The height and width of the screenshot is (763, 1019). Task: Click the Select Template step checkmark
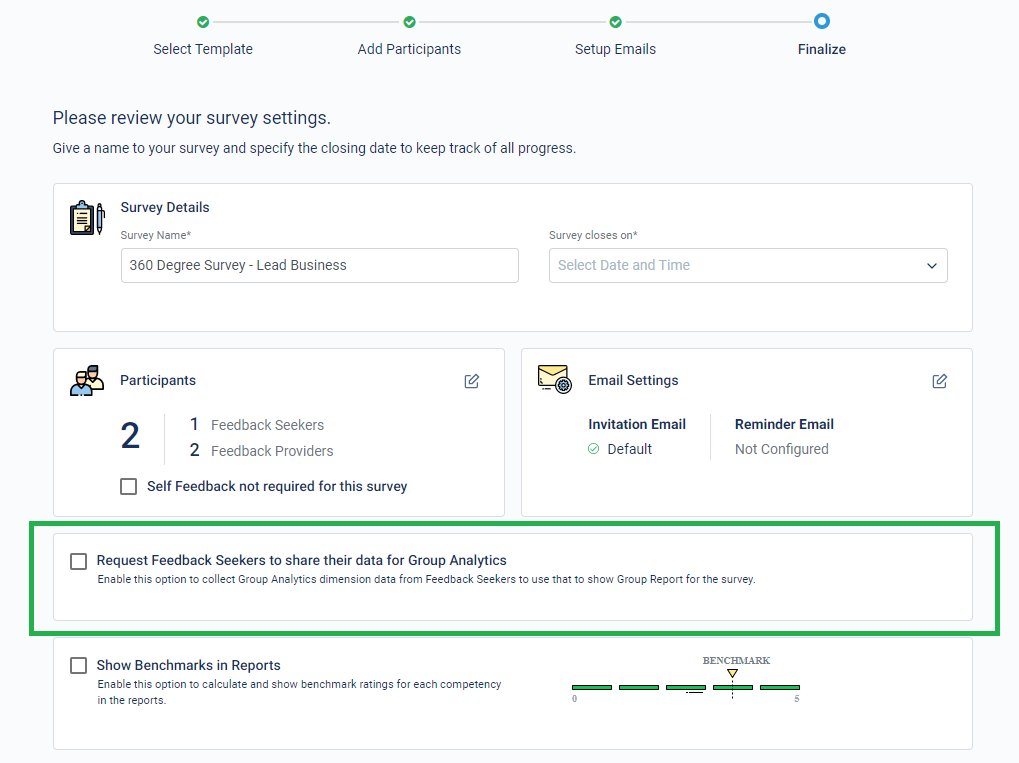point(203,22)
